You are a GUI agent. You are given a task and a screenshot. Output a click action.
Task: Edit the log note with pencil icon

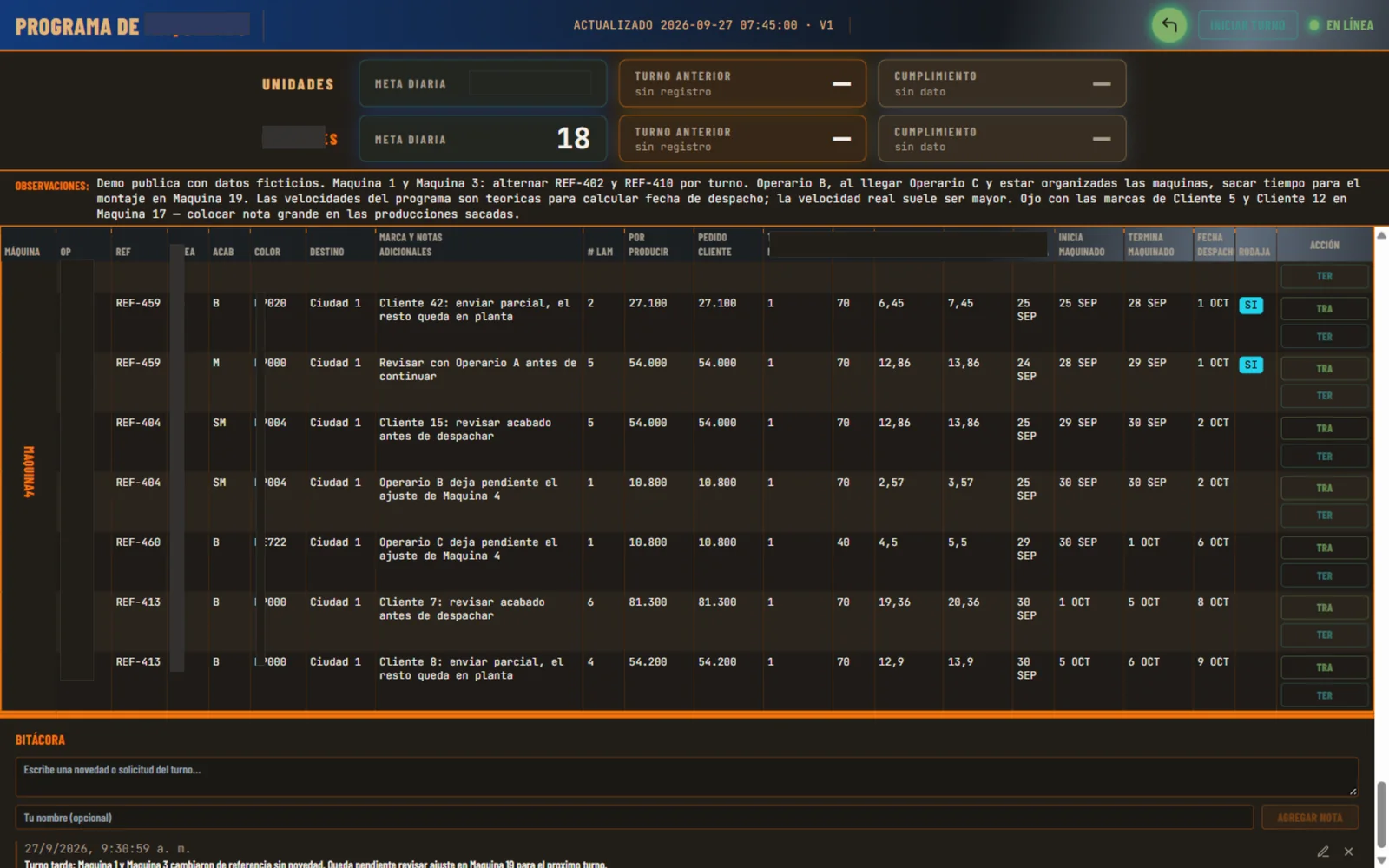coord(1323,852)
